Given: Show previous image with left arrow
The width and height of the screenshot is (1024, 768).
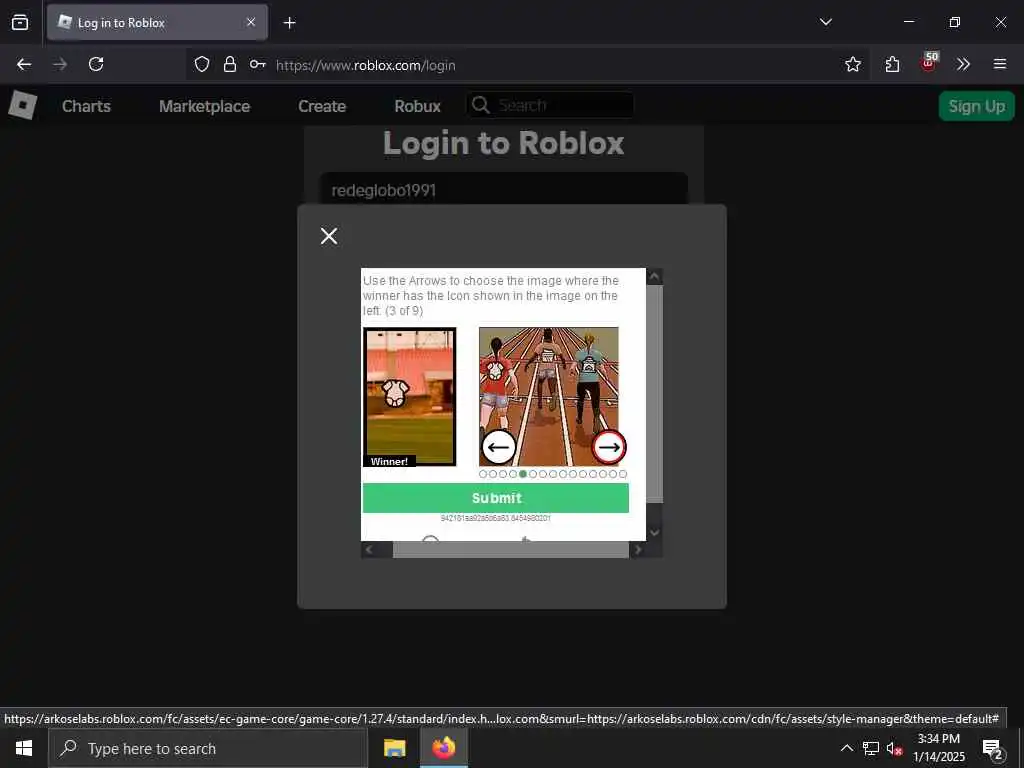Looking at the screenshot, I should pyautogui.click(x=499, y=447).
